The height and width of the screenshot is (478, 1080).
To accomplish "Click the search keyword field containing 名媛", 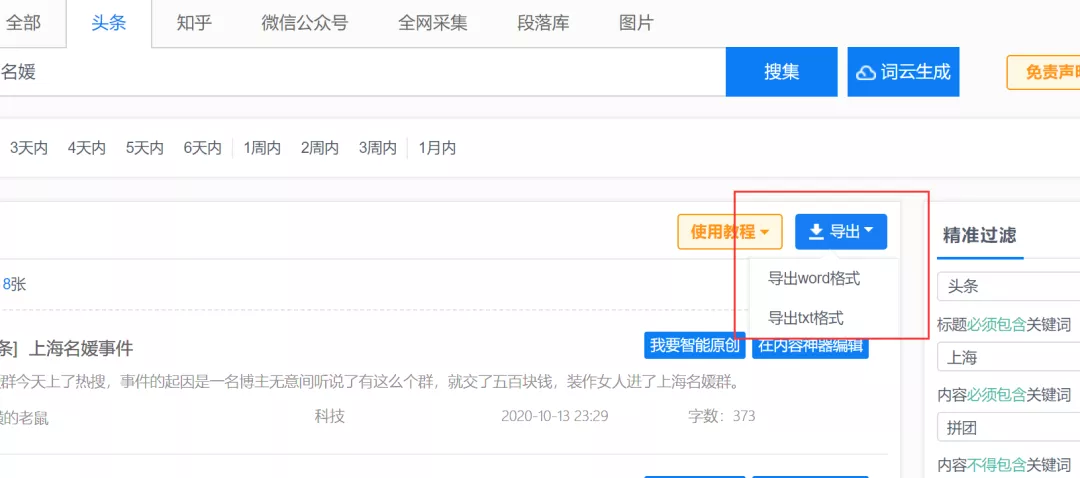I will click(360, 72).
